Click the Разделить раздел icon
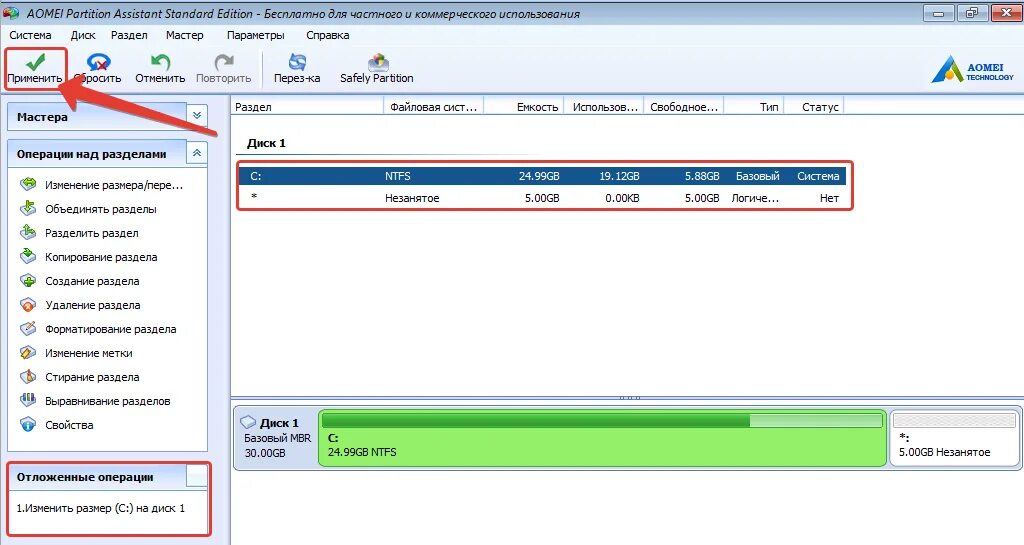Screen dimensions: 1024x545 pos(28,232)
